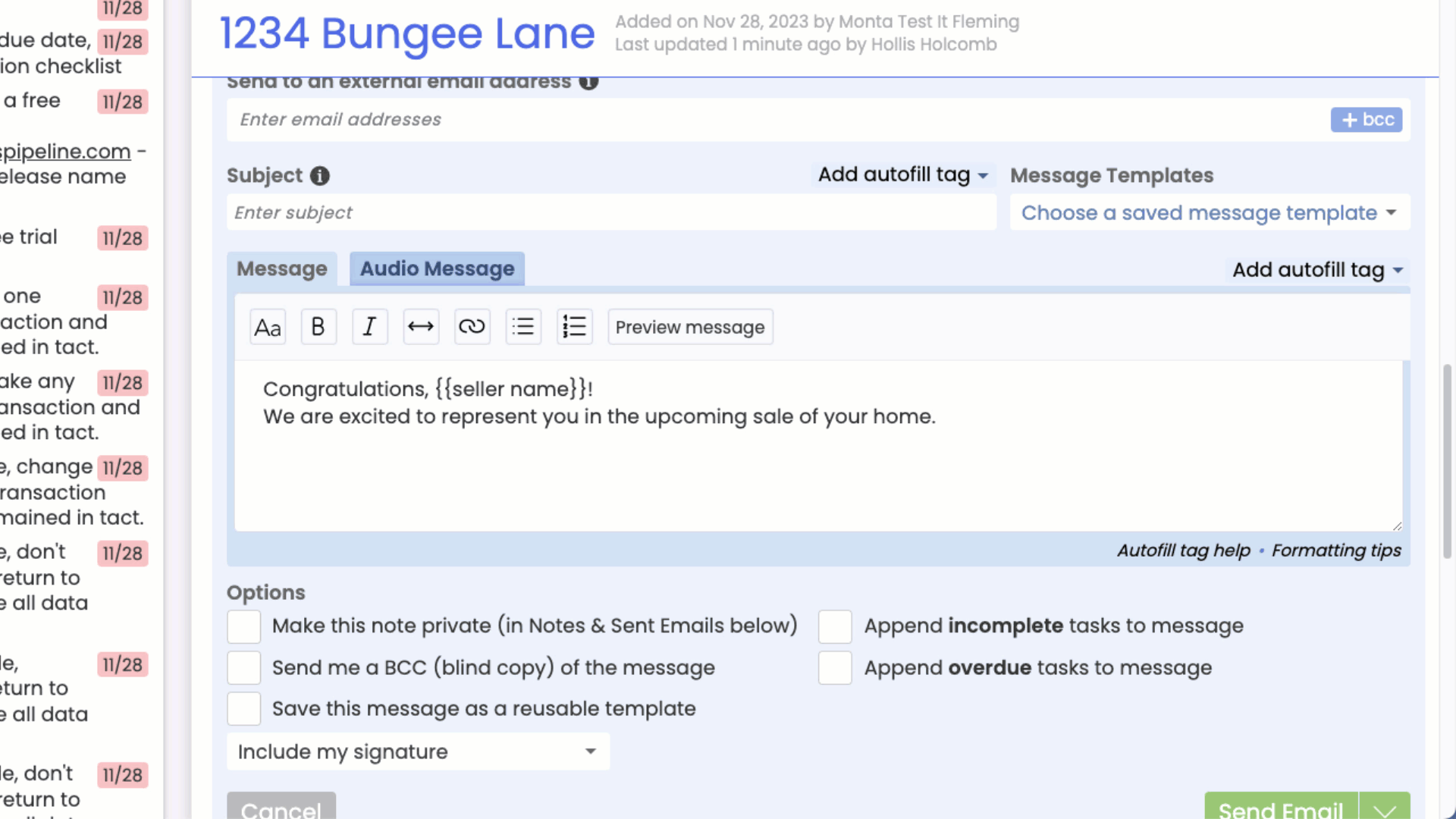Toggle italic formatting icon
This screenshot has height=819, width=1456.
click(x=369, y=328)
